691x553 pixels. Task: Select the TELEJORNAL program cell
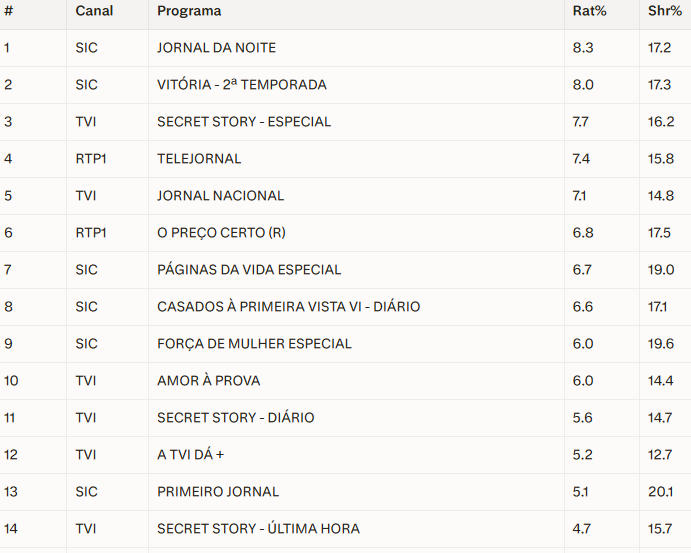(x=199, y=159)
